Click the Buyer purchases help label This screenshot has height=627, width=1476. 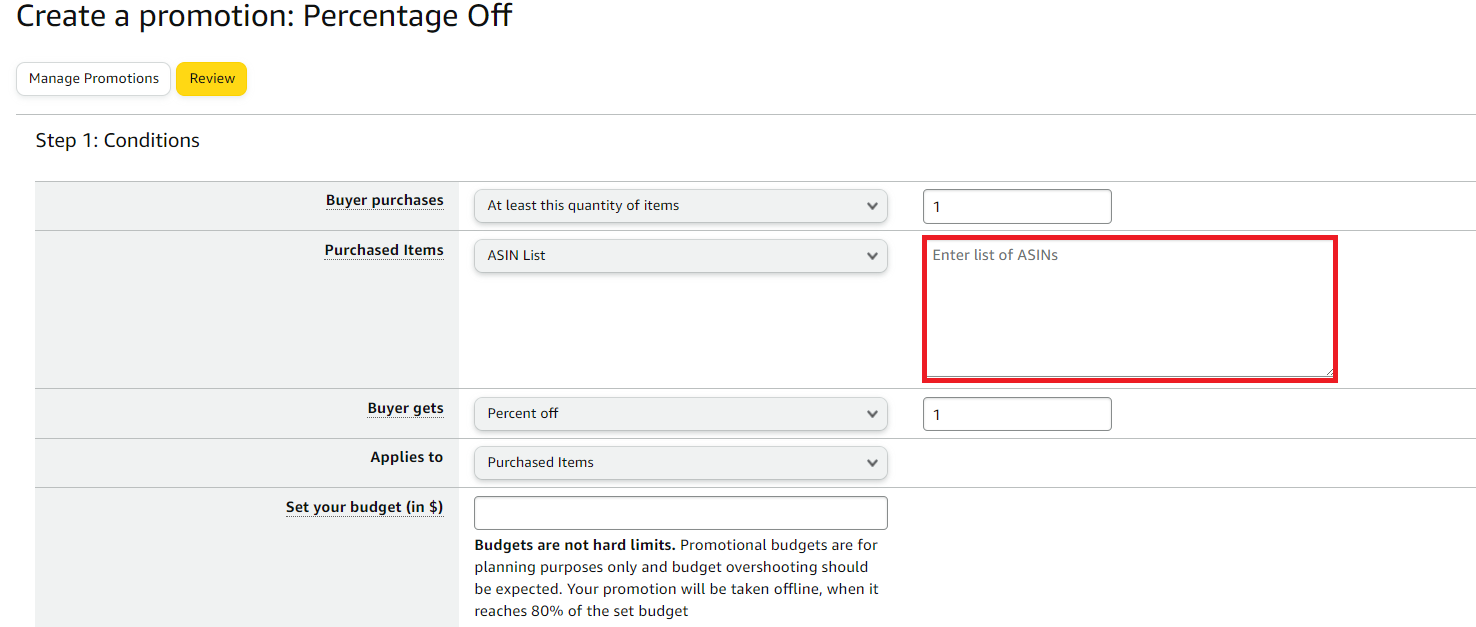[384, 200]
